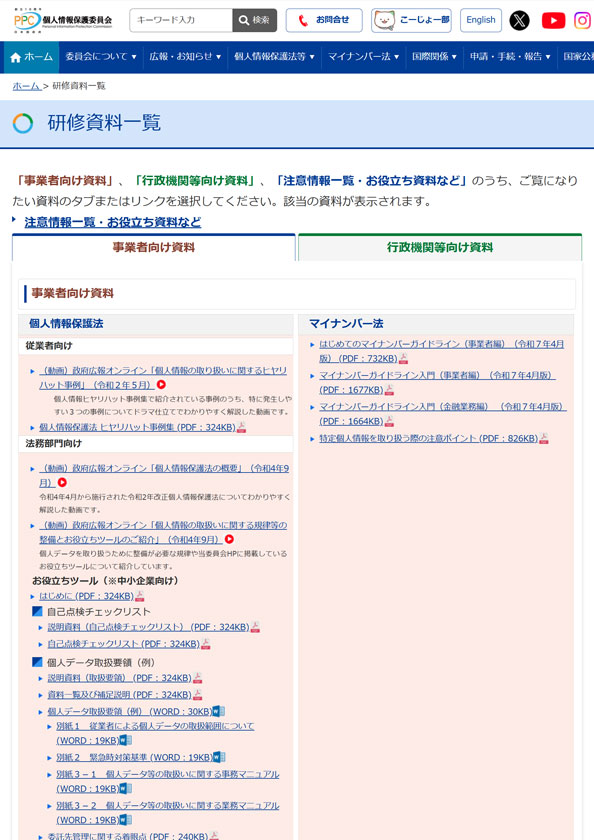The image size is (594, 840).
Task: Open 規律等の整備とお役立ちツール video link
Action: click(163, 532)
